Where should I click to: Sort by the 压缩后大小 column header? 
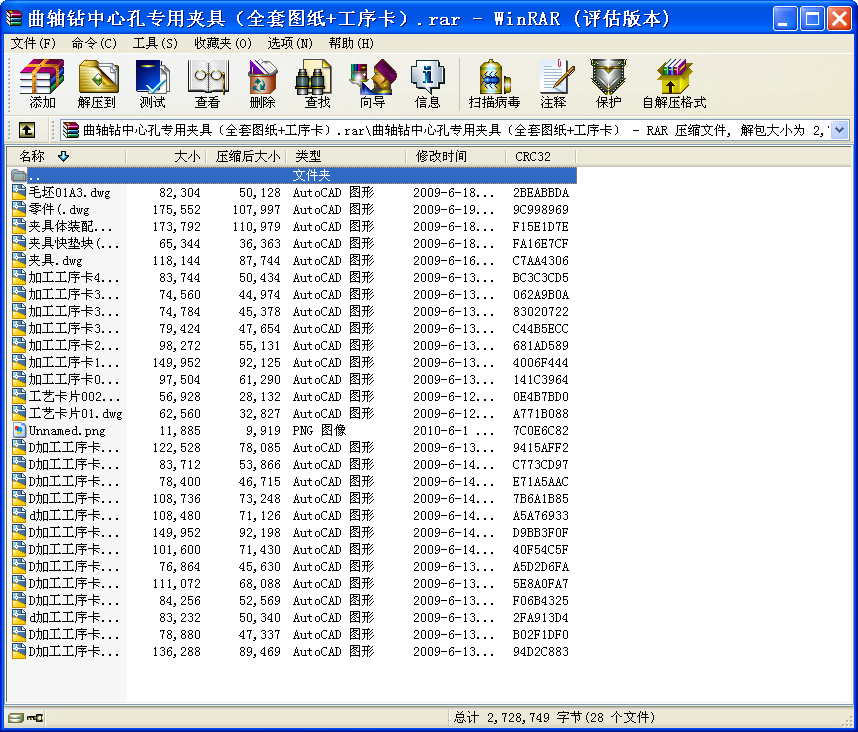coord(246,156)
